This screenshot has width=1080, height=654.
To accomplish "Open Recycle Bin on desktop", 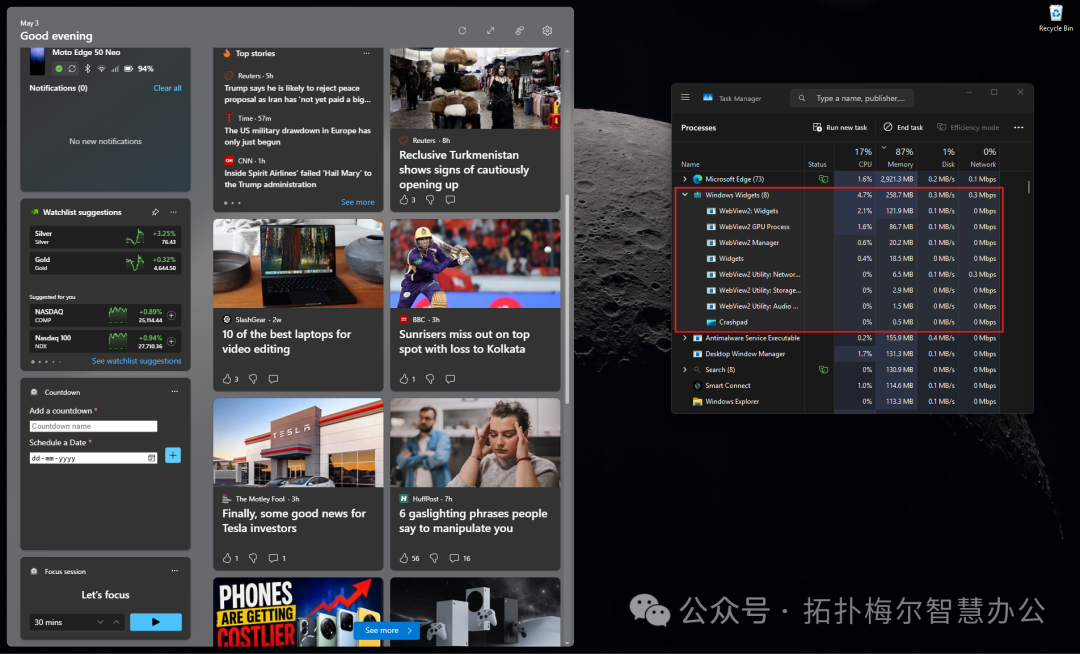I will (x=1056, y=18).
